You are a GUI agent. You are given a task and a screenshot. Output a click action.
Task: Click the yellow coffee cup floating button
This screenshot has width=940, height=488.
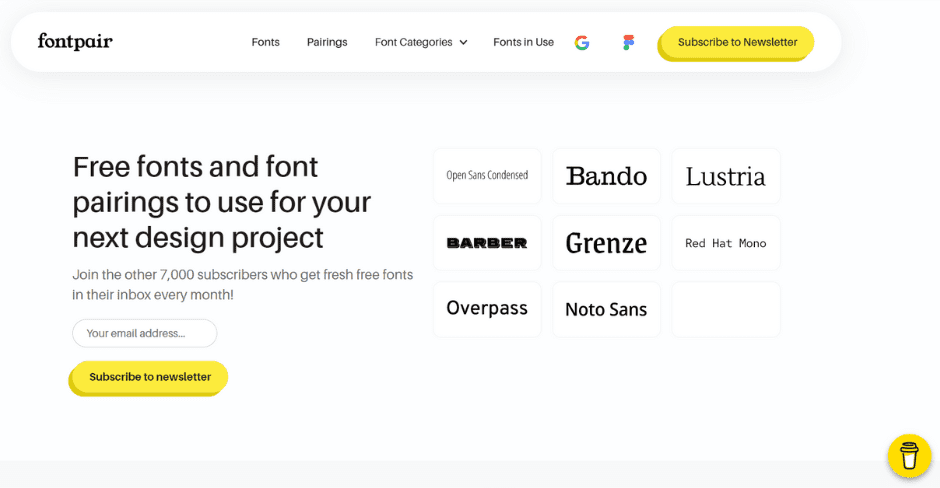pos(909,456)
